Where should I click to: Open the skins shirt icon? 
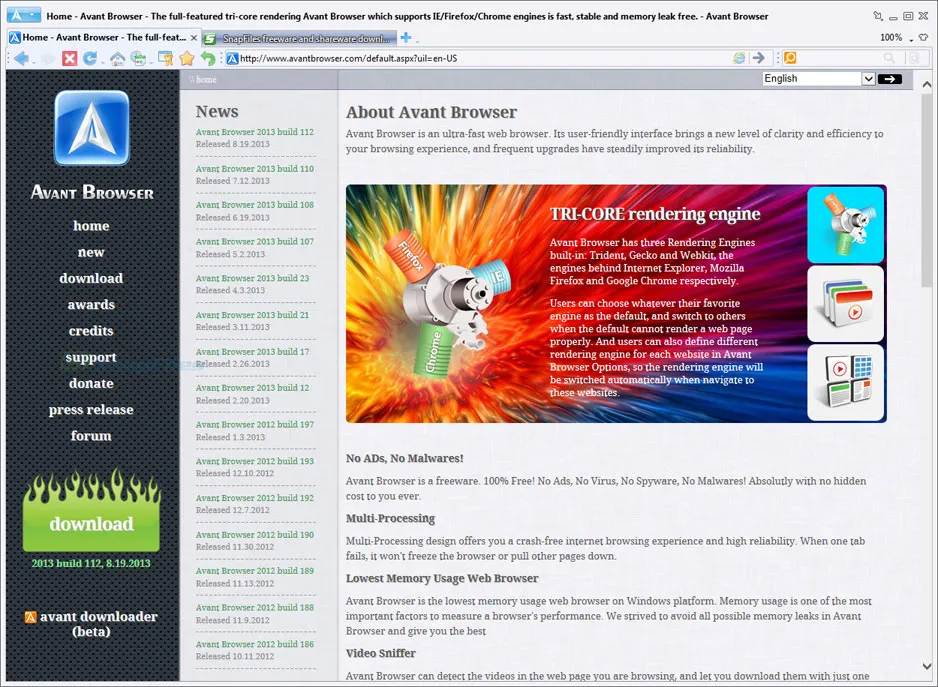[x=924, y=37]
